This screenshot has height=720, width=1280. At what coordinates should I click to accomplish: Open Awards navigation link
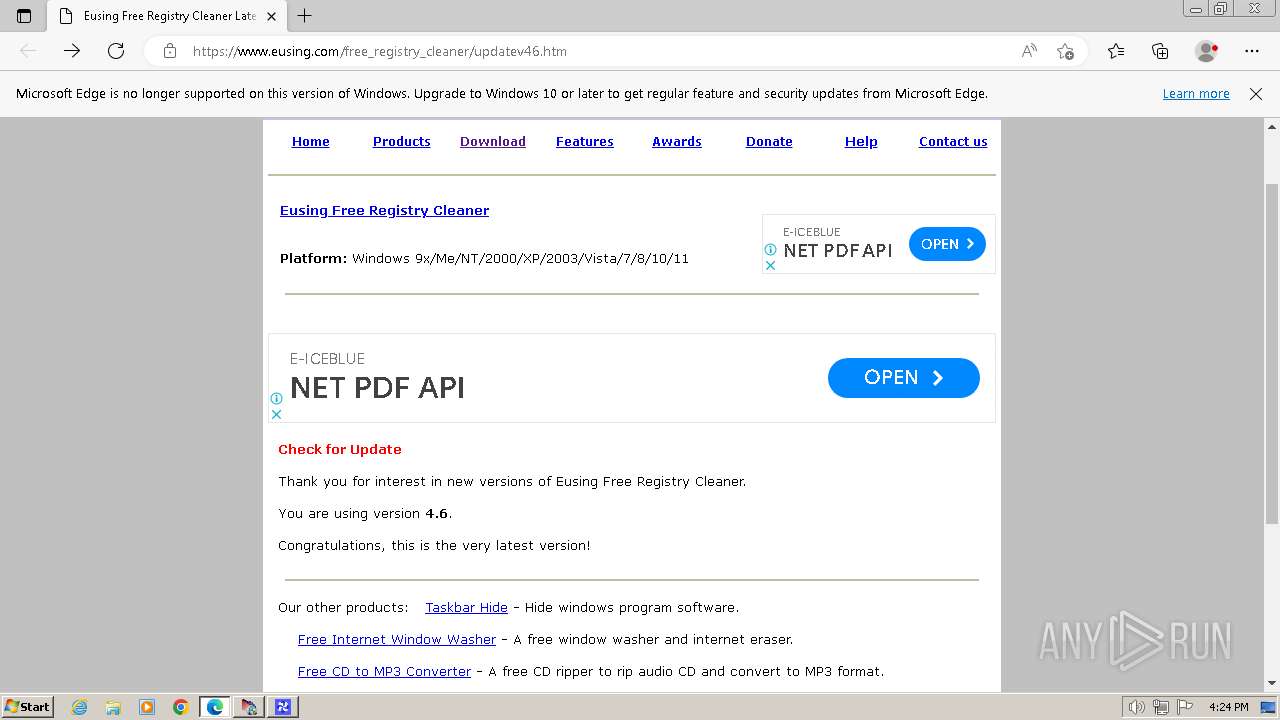676,142
